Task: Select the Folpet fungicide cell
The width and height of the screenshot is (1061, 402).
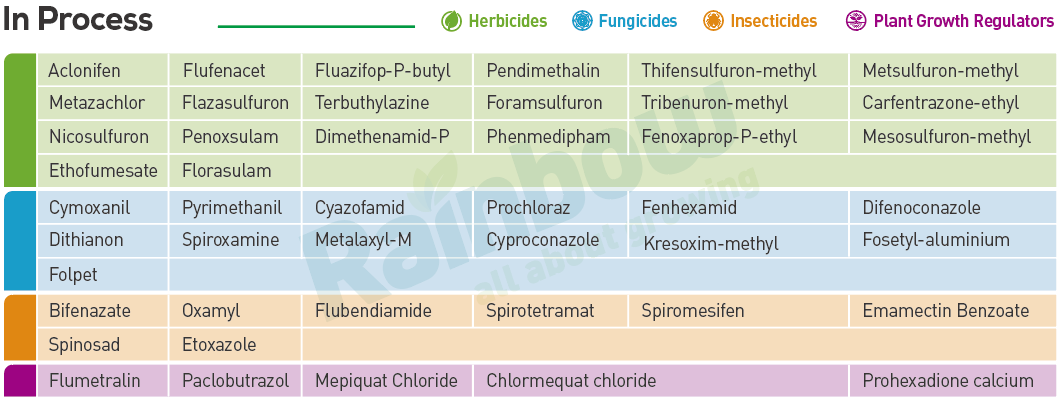Action: pyautogui.click(x=101, y=275)
